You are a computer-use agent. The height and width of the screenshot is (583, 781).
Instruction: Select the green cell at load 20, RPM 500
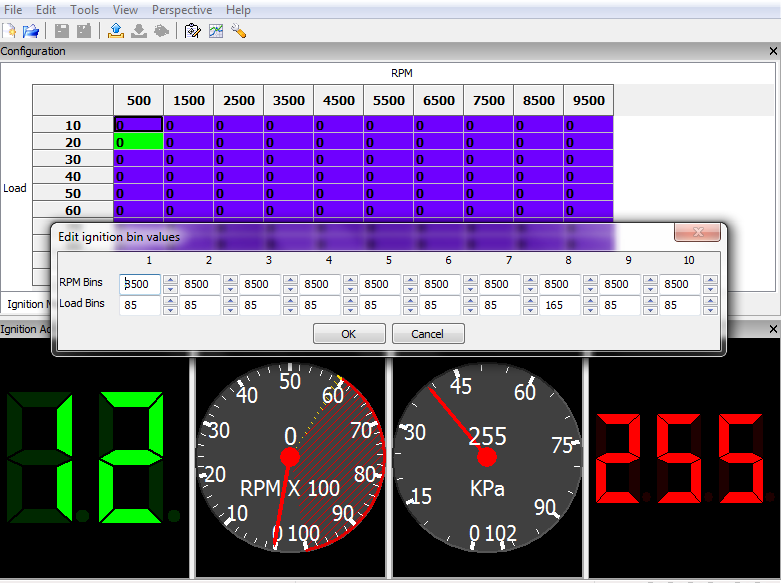pos(138,142)
